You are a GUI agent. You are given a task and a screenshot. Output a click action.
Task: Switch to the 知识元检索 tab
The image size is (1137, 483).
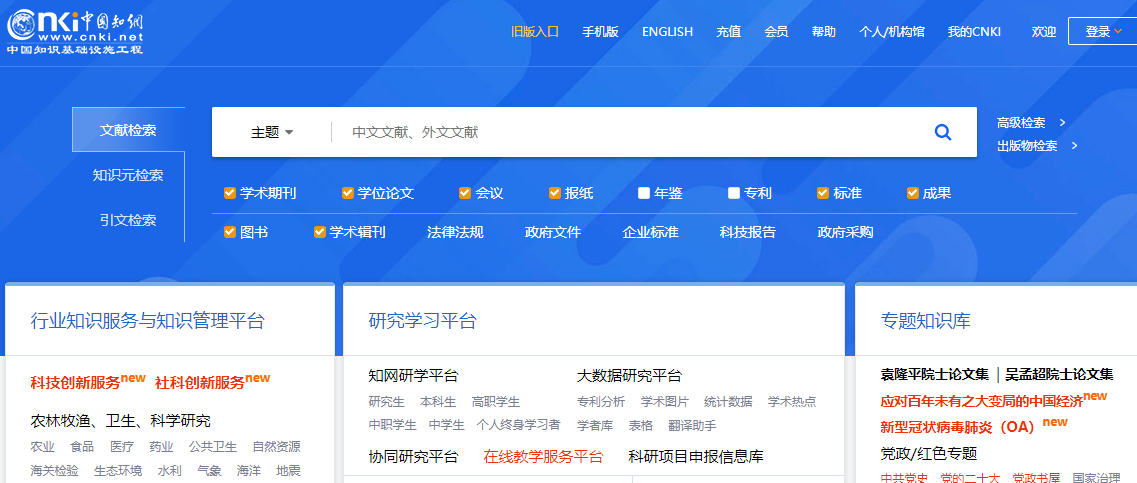128,175
